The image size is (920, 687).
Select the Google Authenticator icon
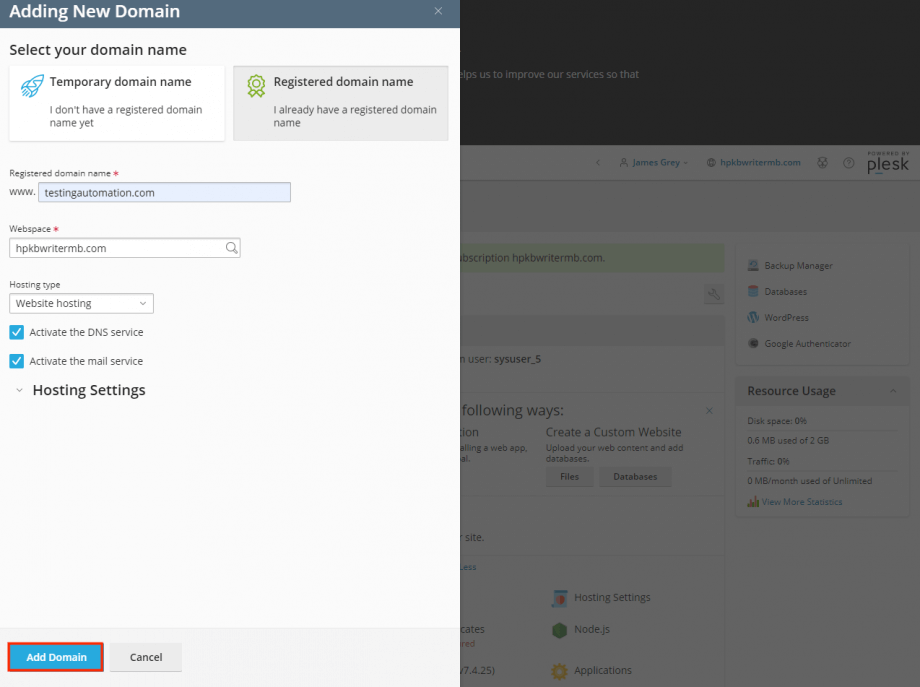[x=753, y=343]
